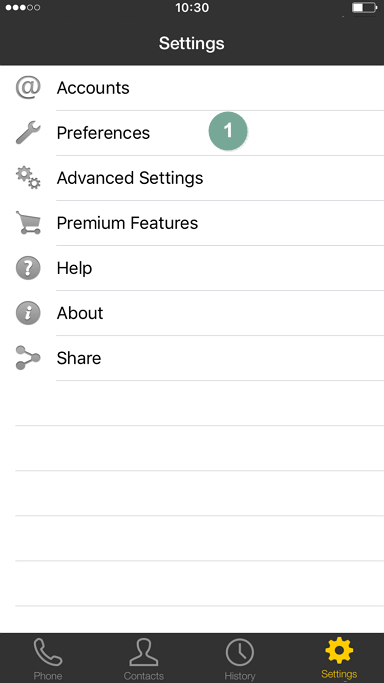The height and width of the screenshot is (683, 384).
Task: Open the Accounts settings row
Action: [x=192, y=88]
